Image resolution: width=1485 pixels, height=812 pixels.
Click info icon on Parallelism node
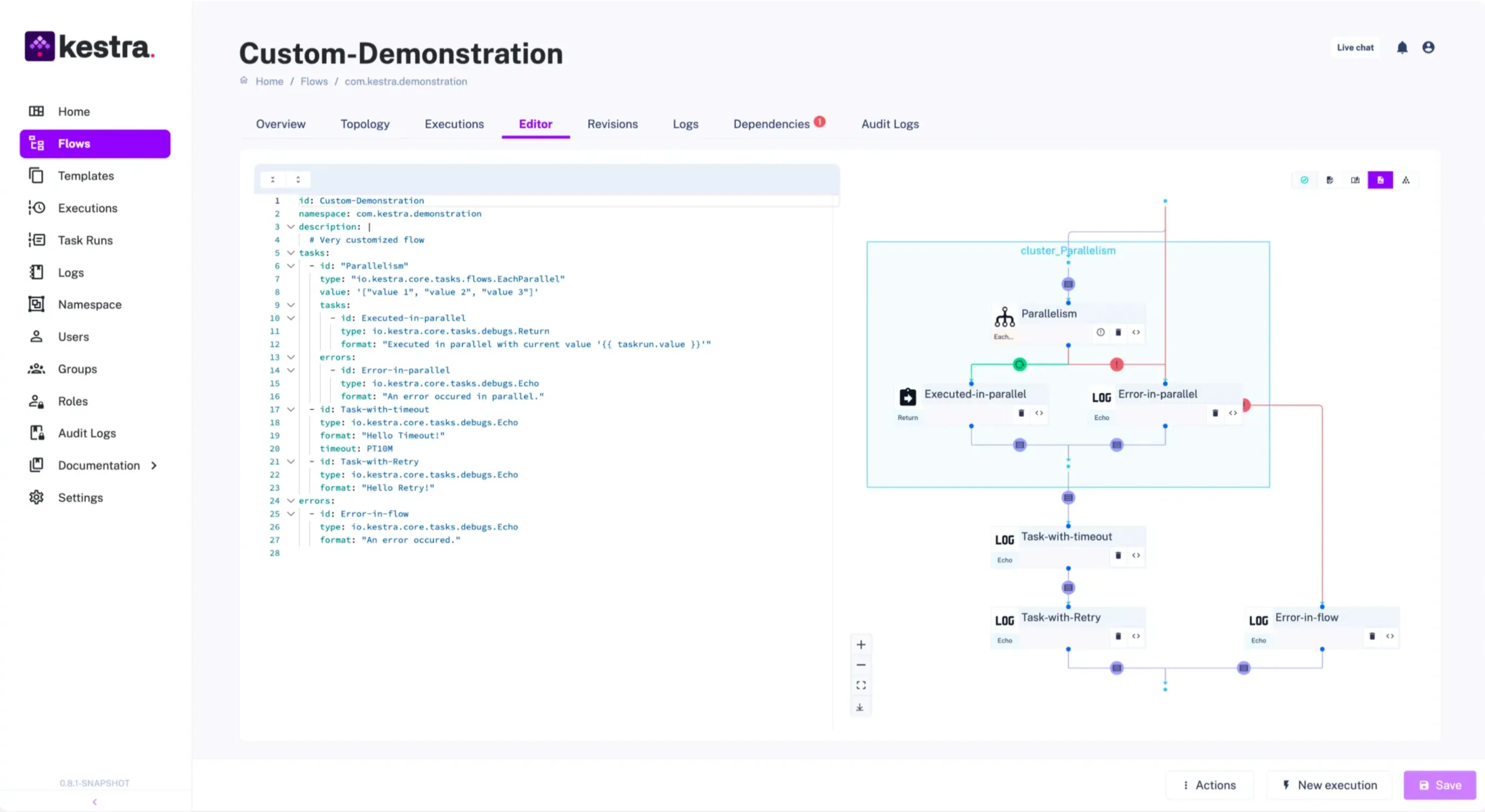point(1101,333)
